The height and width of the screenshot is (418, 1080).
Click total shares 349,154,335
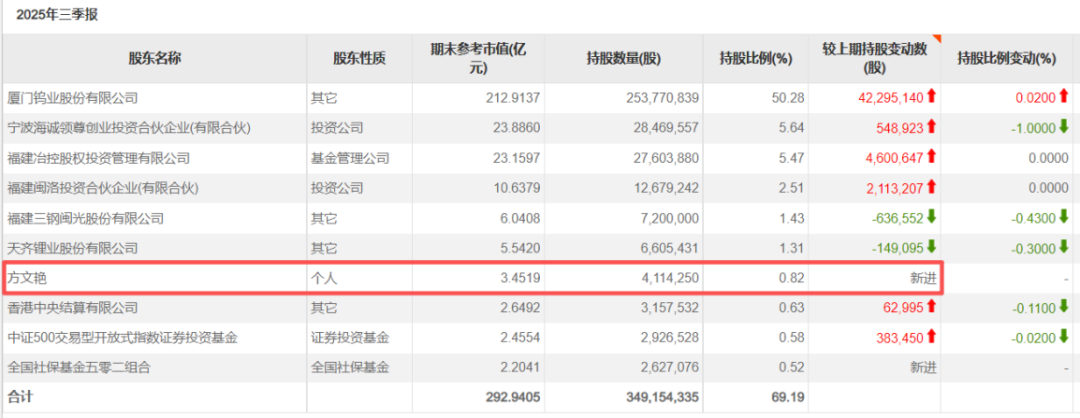[660, 397]
